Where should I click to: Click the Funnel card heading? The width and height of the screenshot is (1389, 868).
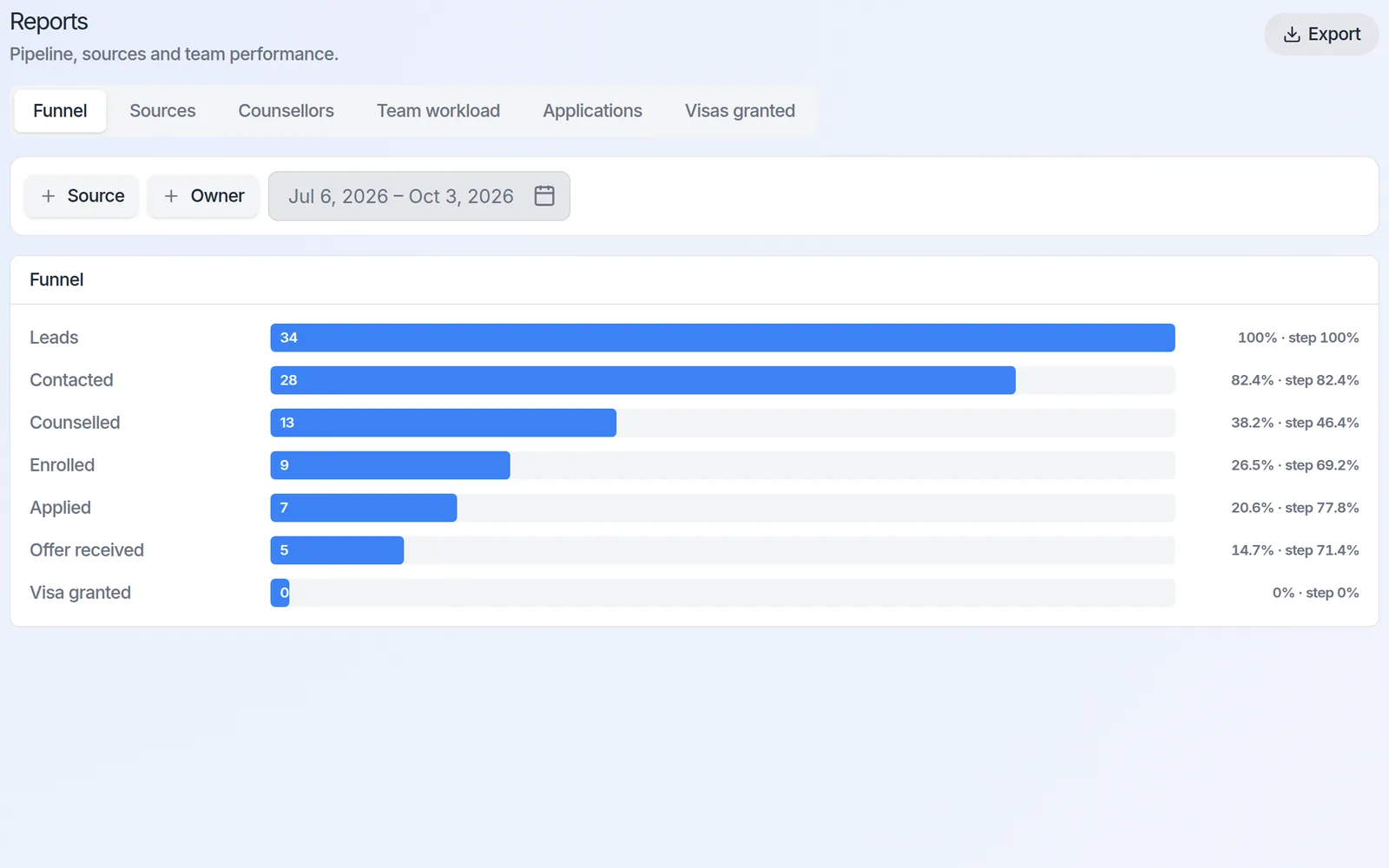pyautogui.click(x=56, y=279)
